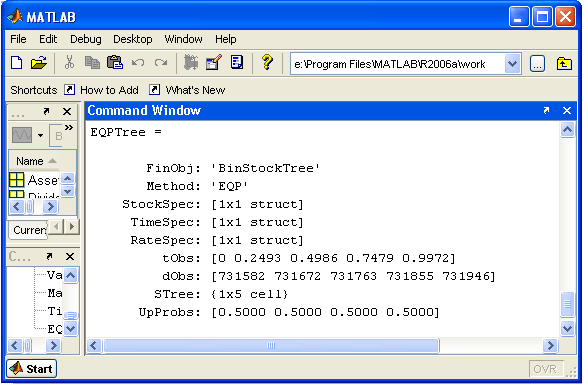Viewport: 584px width, 385px height.
Task: Close the Workspace panel
Action: pyautogui.click(x=67, y=111)
